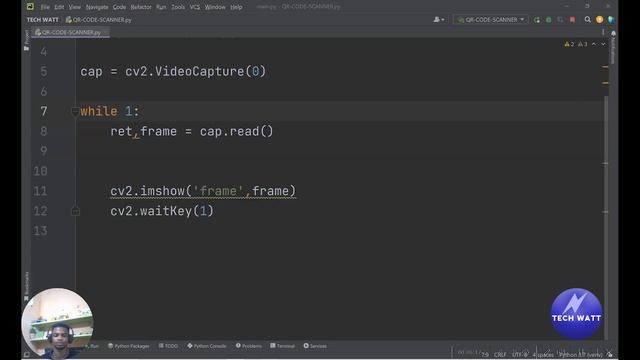The height and width of the screenshot is (360, 640).
Task: Click the Run (rerun) icon in the toolbar
Action: (x=537, y=20)
